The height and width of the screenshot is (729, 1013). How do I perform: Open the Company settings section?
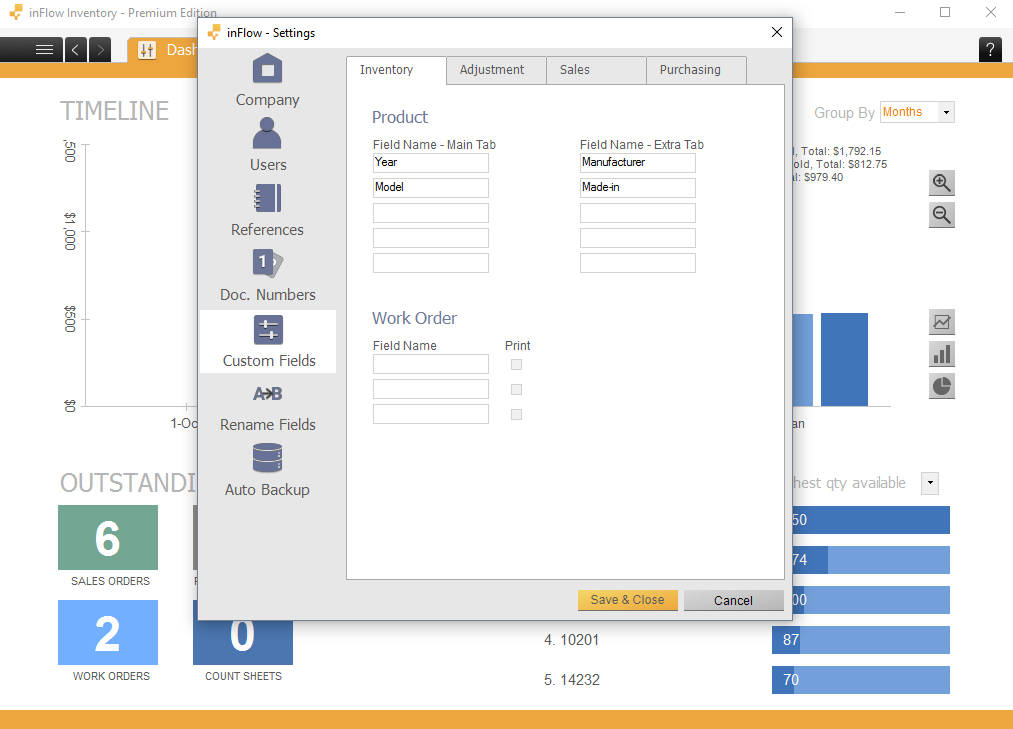tap(267, 80)
